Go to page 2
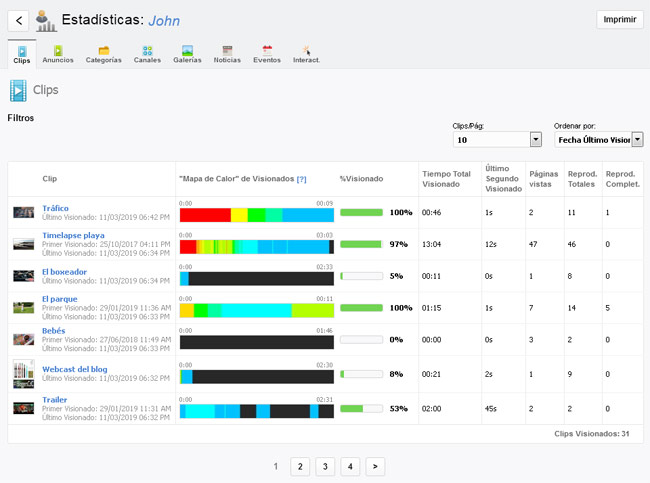 click(300, 466)
